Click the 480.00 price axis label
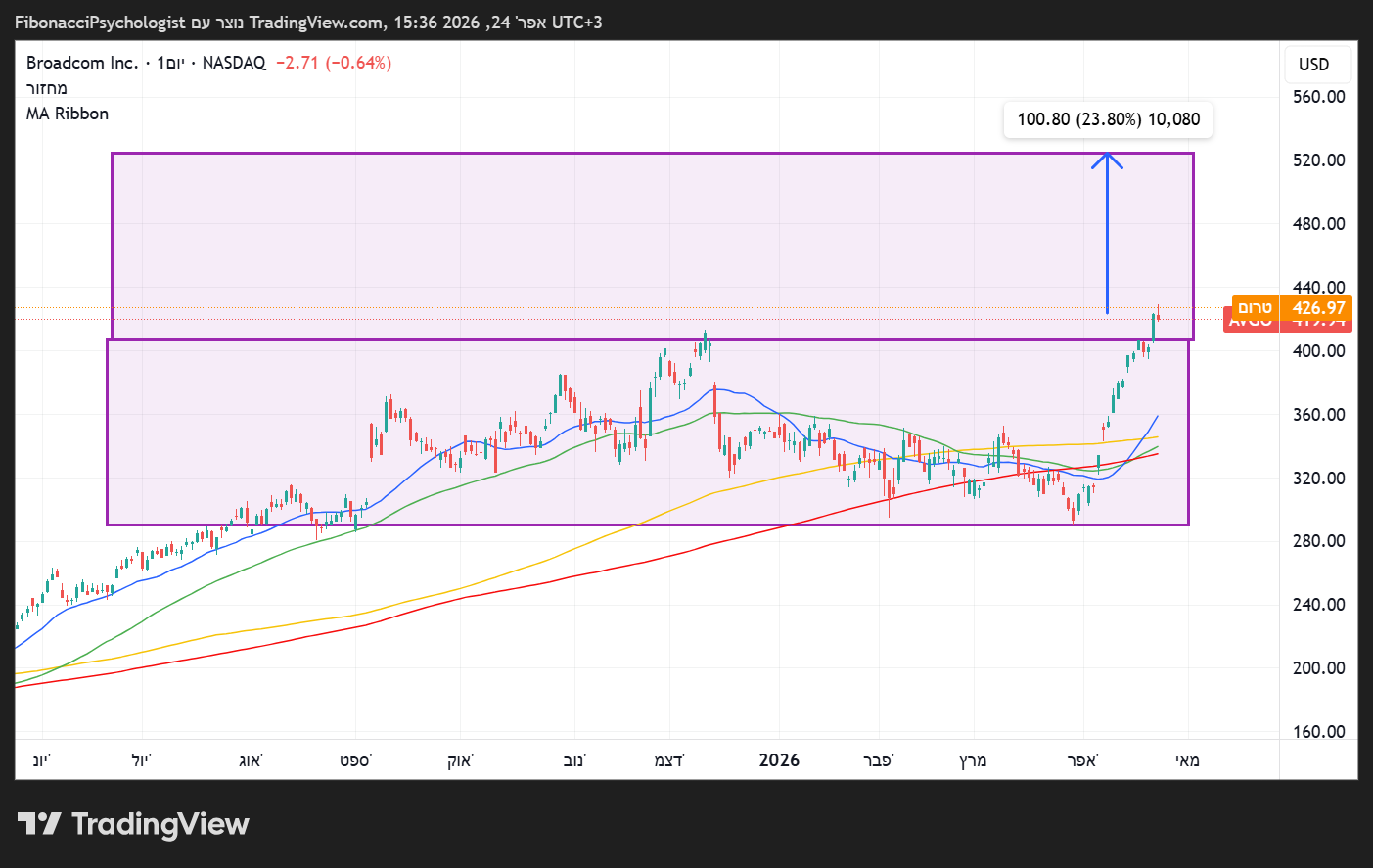Screen dimensions: 1373x868 pos(1318,224)
